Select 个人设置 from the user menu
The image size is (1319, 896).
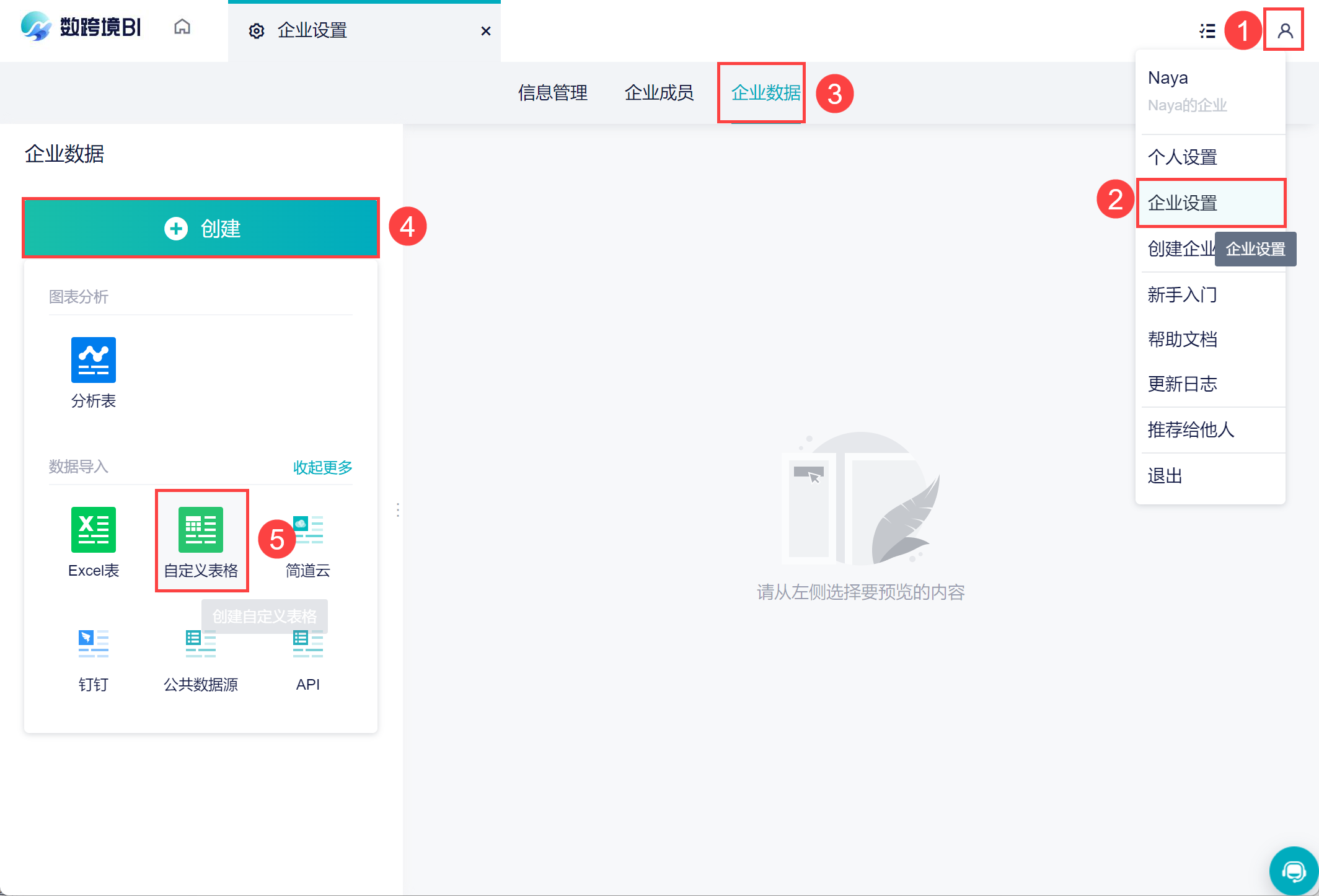click(1183, 157)
